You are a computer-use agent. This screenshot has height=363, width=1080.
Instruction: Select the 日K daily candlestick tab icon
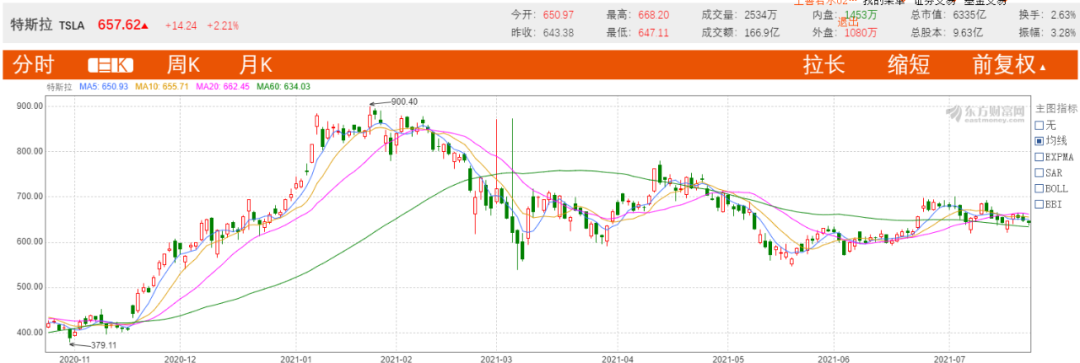[x=111, y=65]
